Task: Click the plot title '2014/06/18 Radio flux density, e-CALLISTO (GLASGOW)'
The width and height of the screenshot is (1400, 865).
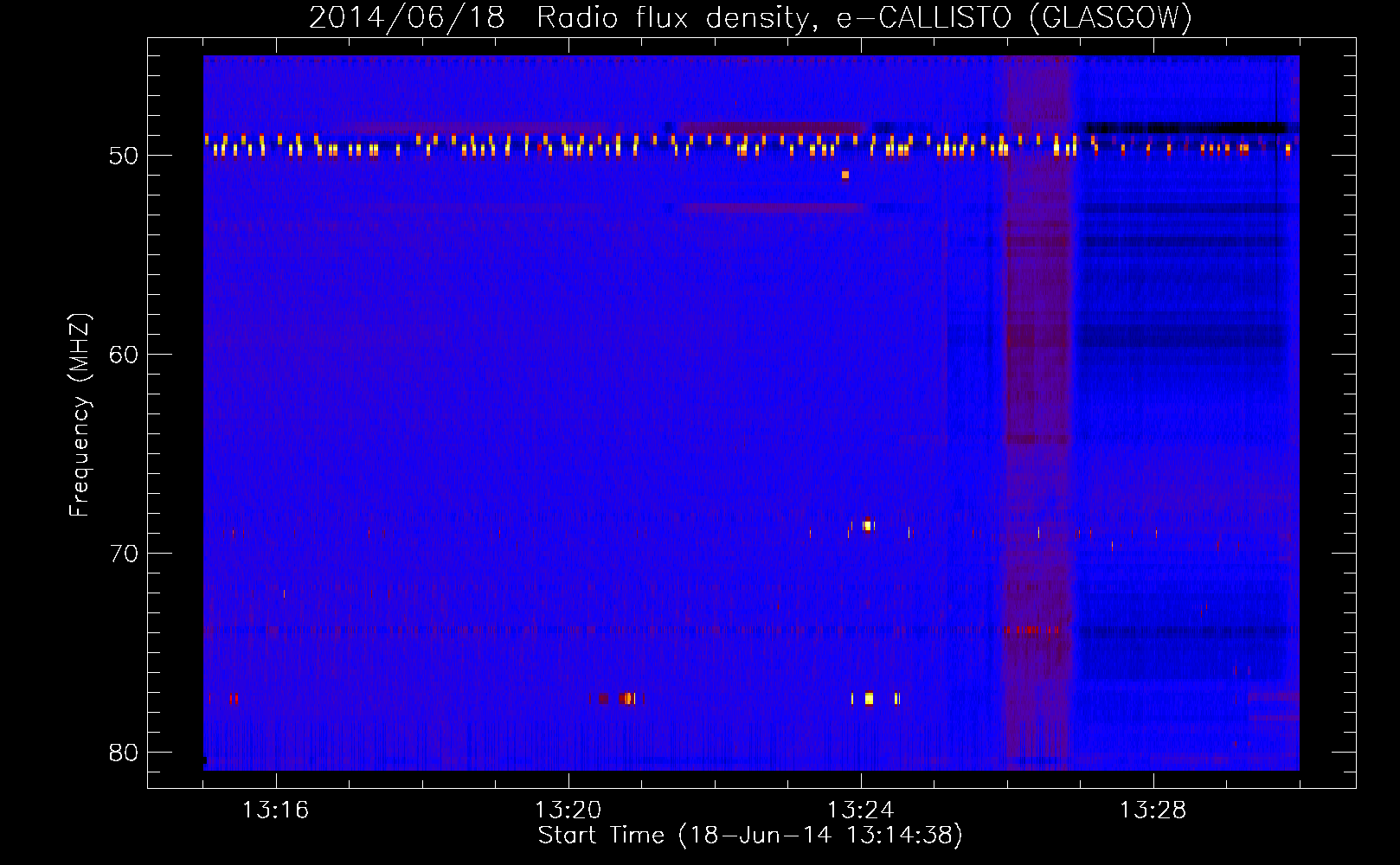Action: 750,16
